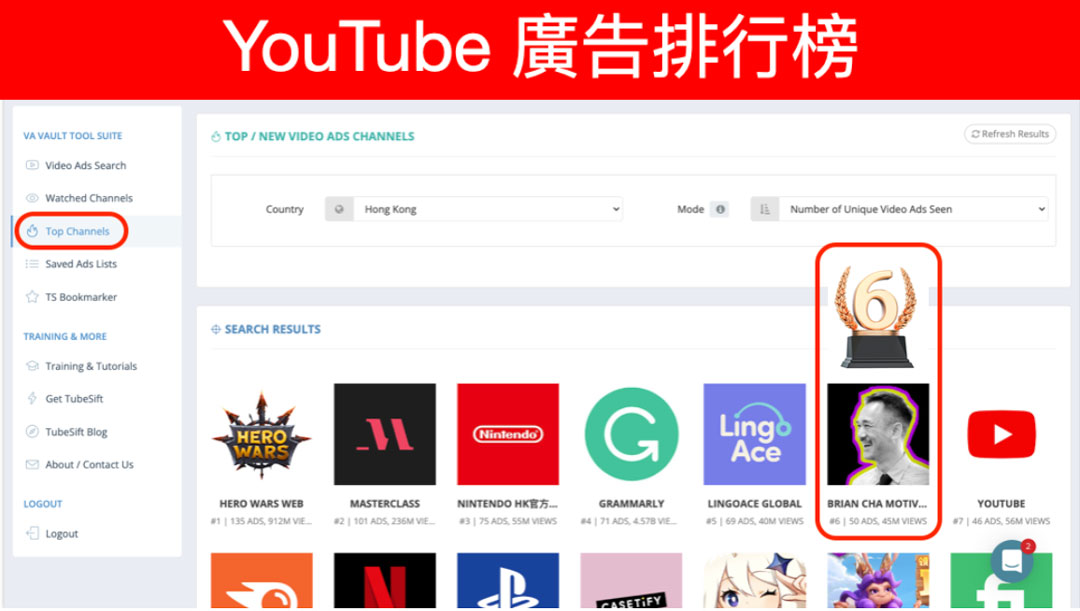Screen dimensions: 1080x611
Task: Open the MasterClass channel thumbnail
Action: 384,434
